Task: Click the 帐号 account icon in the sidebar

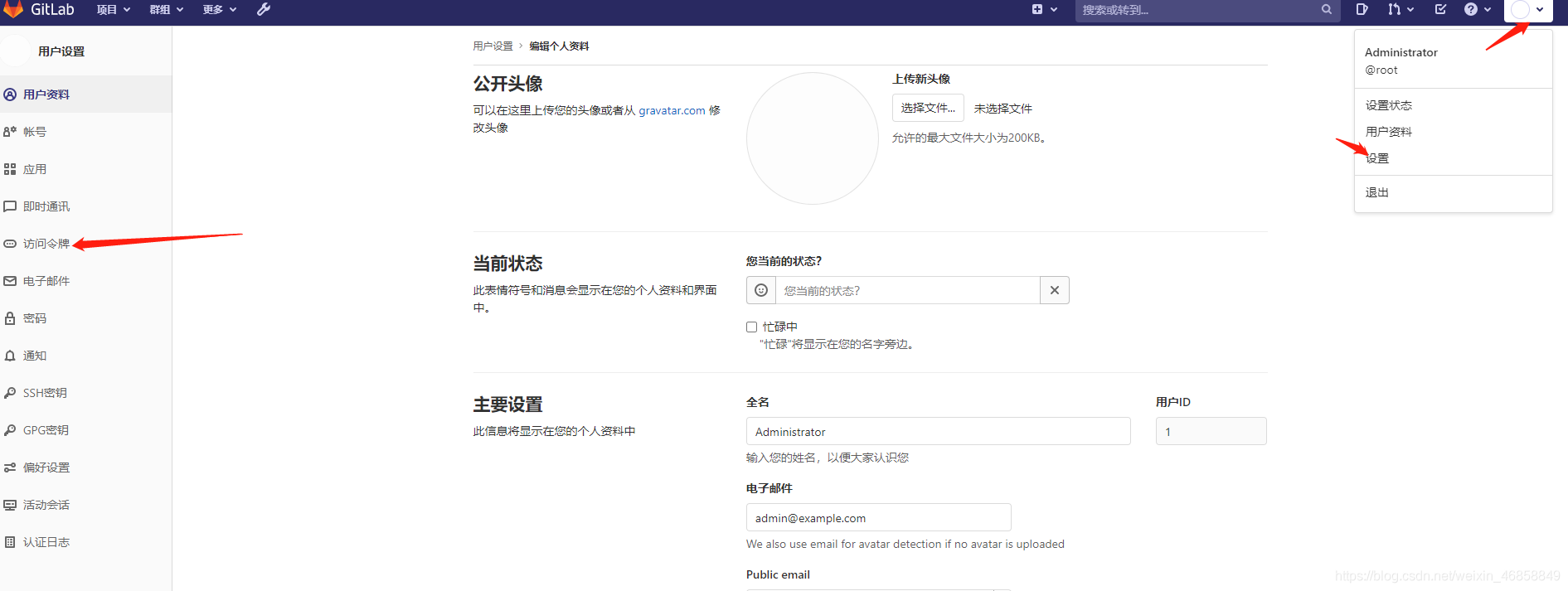Action: point(10,132)
